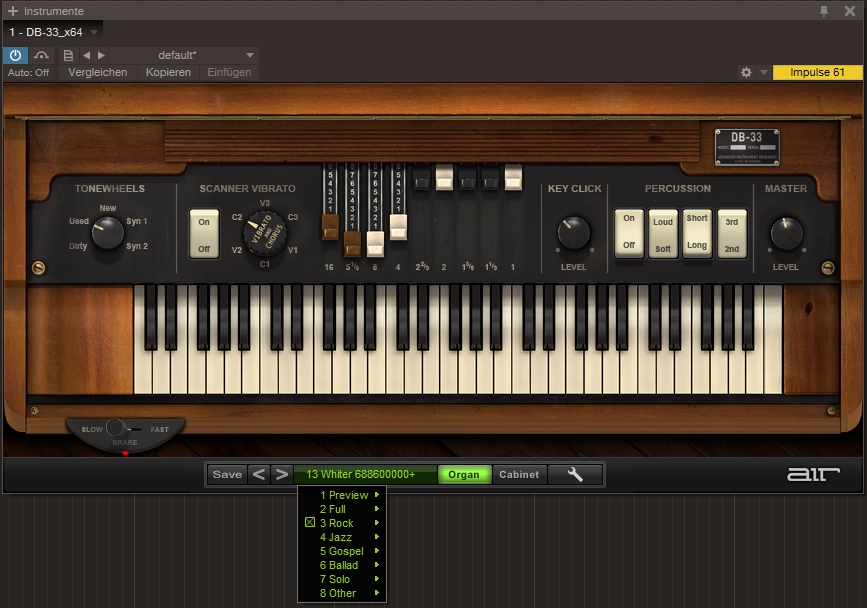Select the Dirty tonewheels label

click(x=78, y=246)
